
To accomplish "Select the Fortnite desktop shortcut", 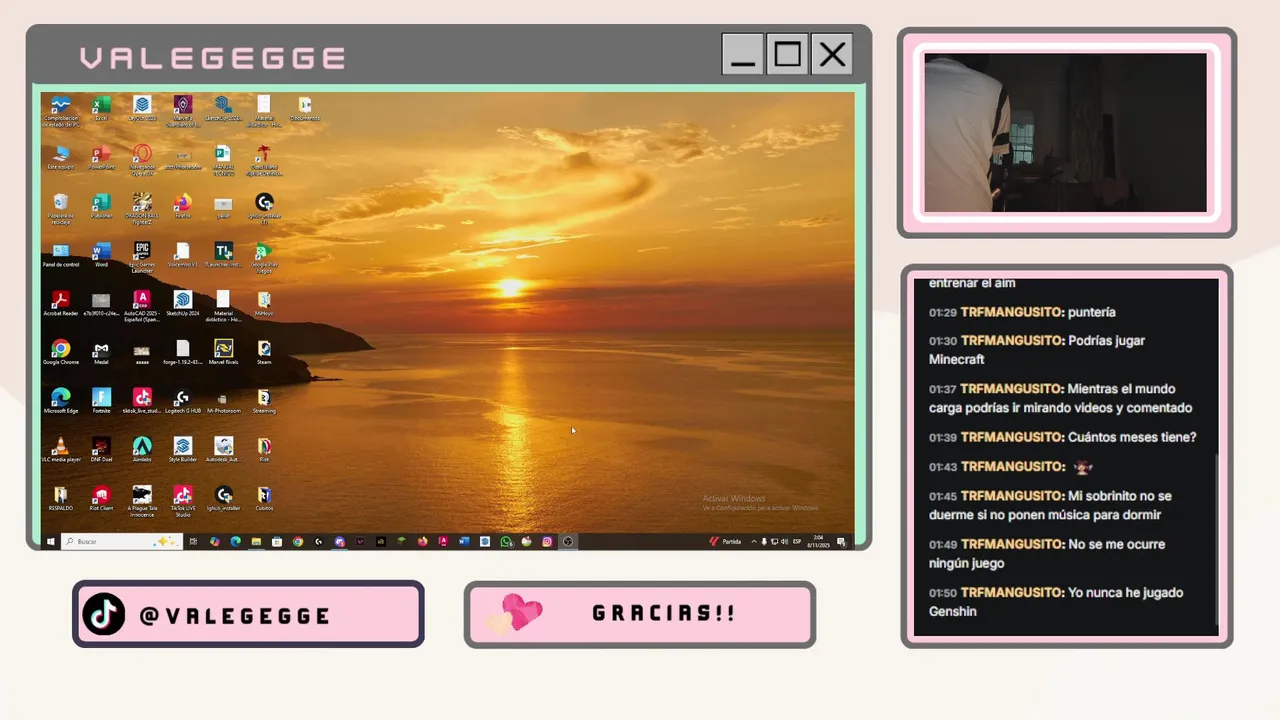I will [x=101, y=400].
